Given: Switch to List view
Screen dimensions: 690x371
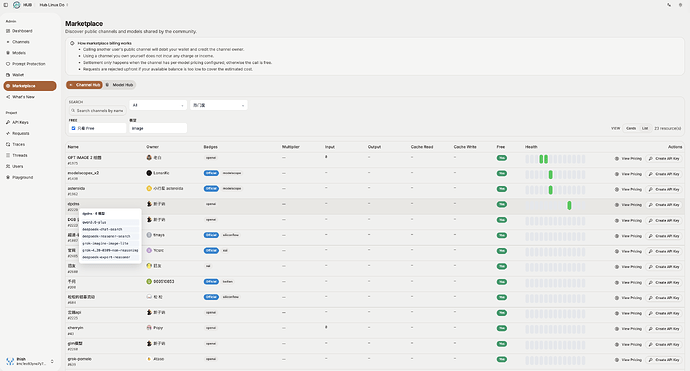Looking at the screenshot, I should point(645,129).
